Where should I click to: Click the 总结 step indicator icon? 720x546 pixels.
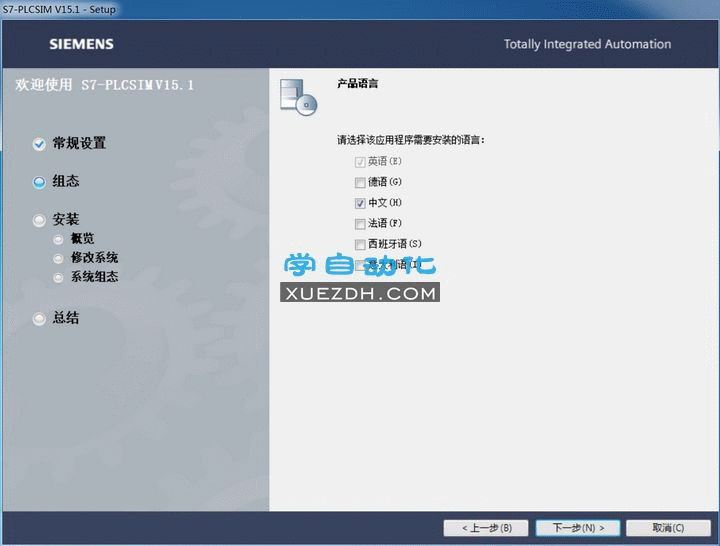pos(39,318)
